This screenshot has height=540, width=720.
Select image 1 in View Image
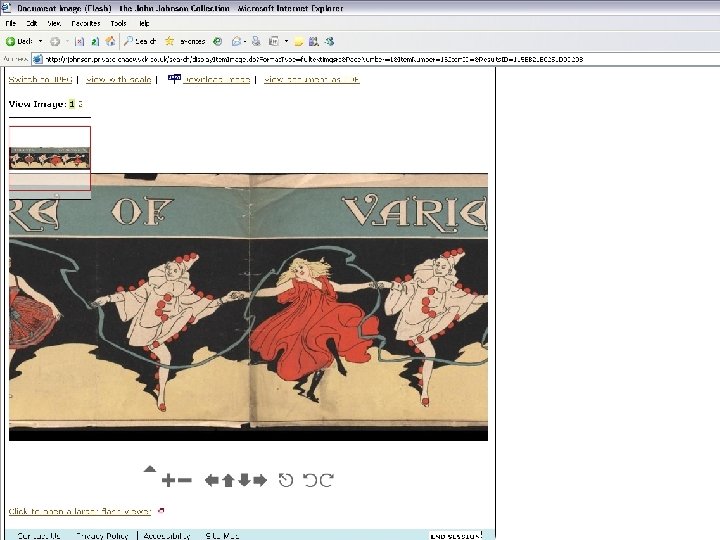(72, 104)
